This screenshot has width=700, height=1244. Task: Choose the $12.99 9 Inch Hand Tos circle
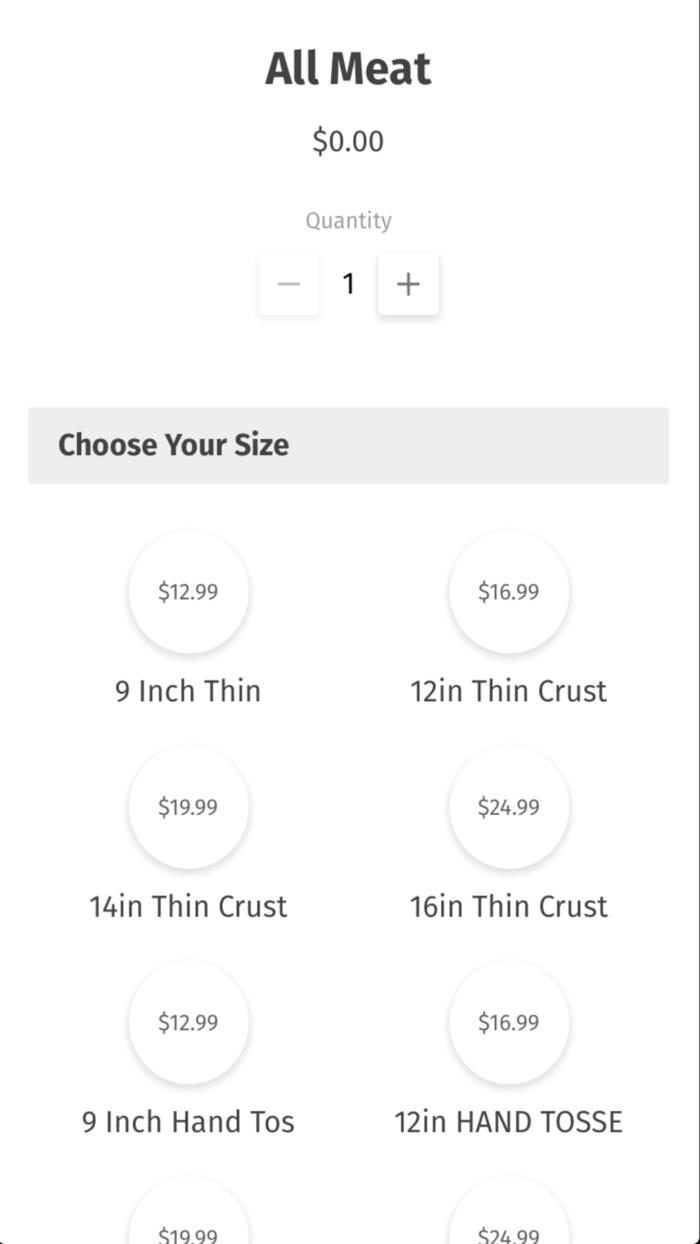[x=188, y=1022]
